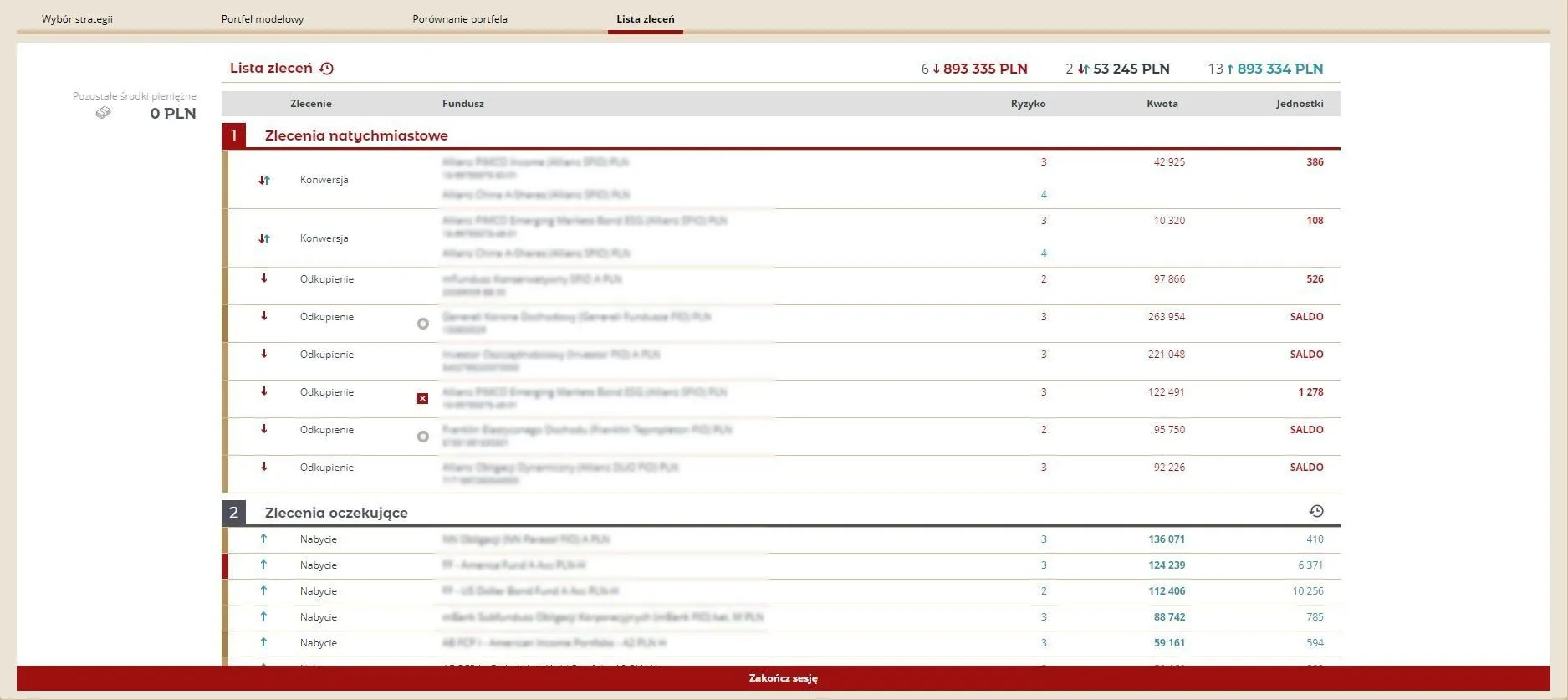Click the units value 526
The image size is (1568, 700).
click(1315, 279)
